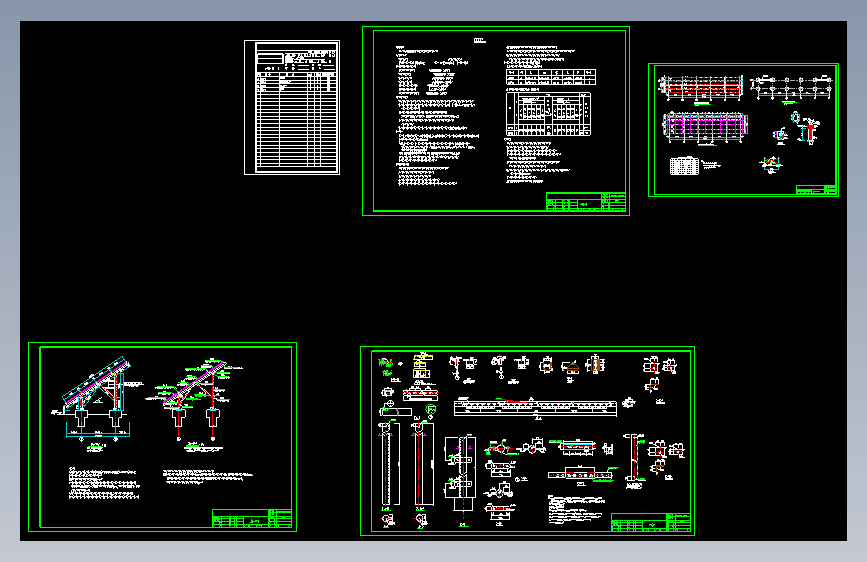The height and width of the screenshot is (562, 867).
Task: Click the magenta grid plan drawing
Action: [x=705, y=126]
